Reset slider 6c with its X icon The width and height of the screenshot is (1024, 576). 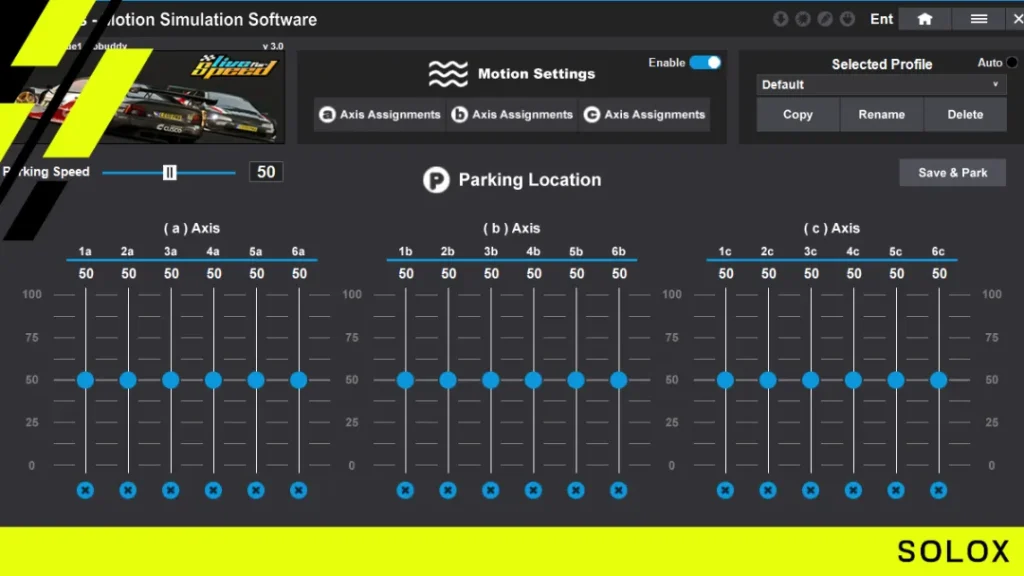[938, 490]
